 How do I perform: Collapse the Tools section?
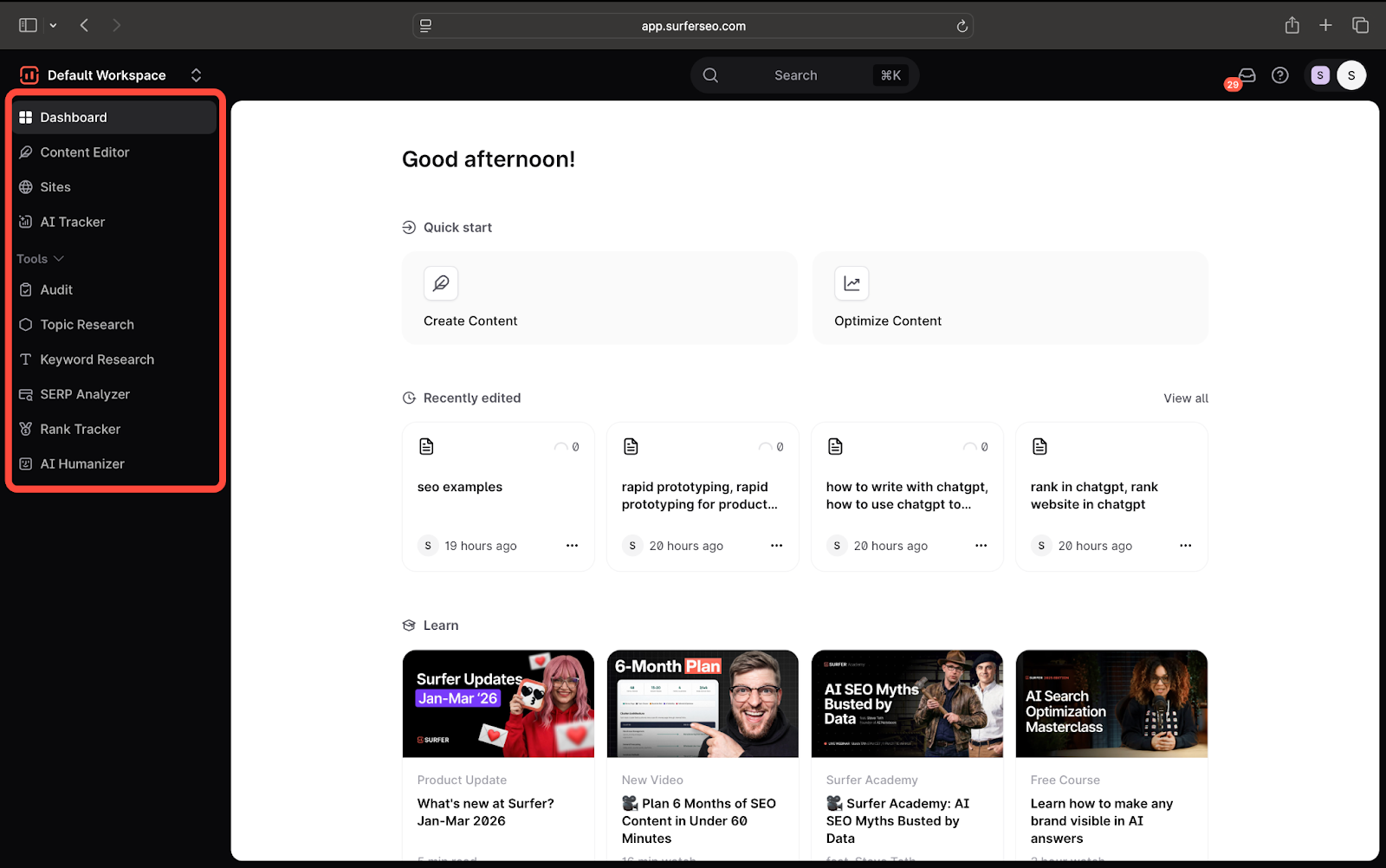point(41,259)
